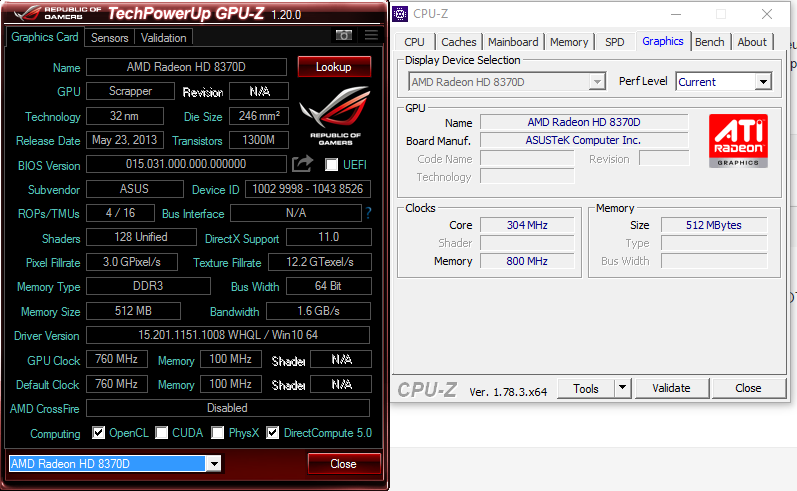This screenshot has height=491, width=797.
Task: Click the ROPs/TMUs 4 / 16 value
Action: [x=120, y=213]
